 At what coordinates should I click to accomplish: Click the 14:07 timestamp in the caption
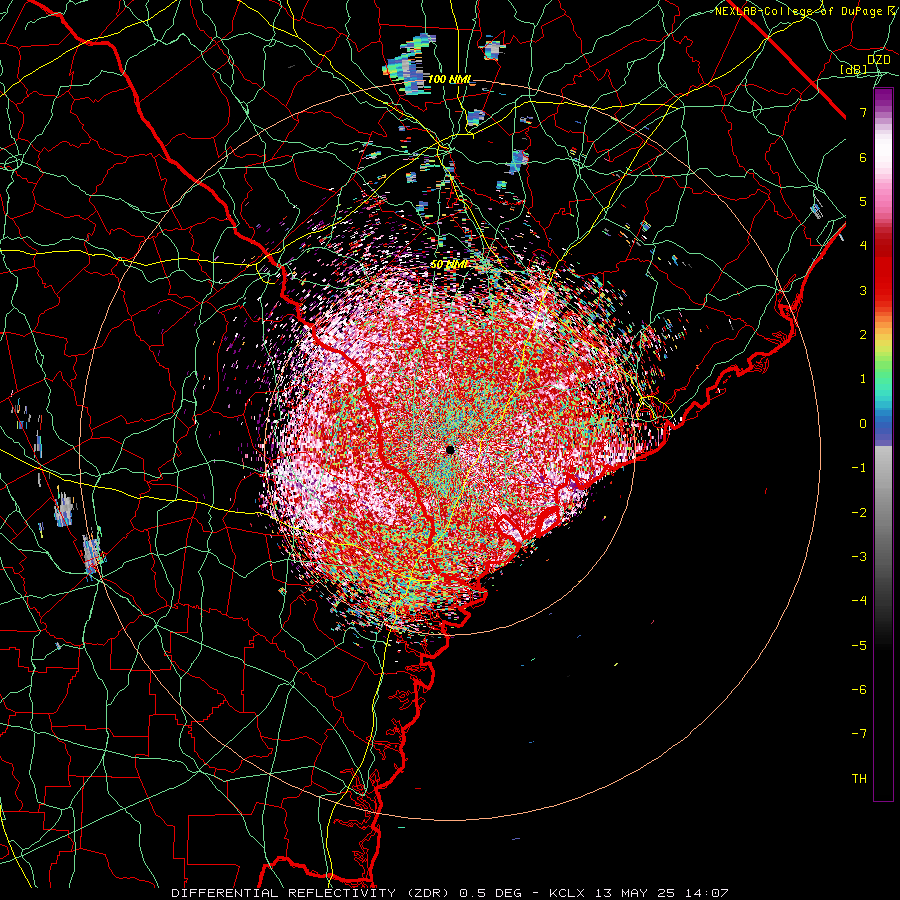coord(709,893)
